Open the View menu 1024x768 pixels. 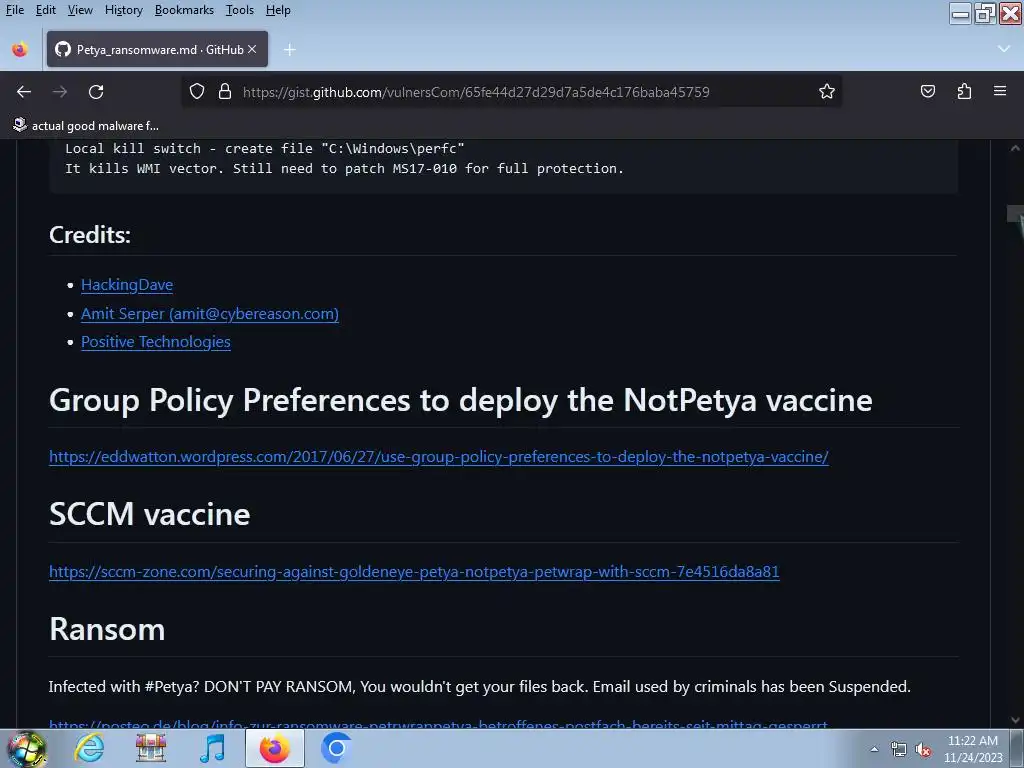tap(80, 10)
